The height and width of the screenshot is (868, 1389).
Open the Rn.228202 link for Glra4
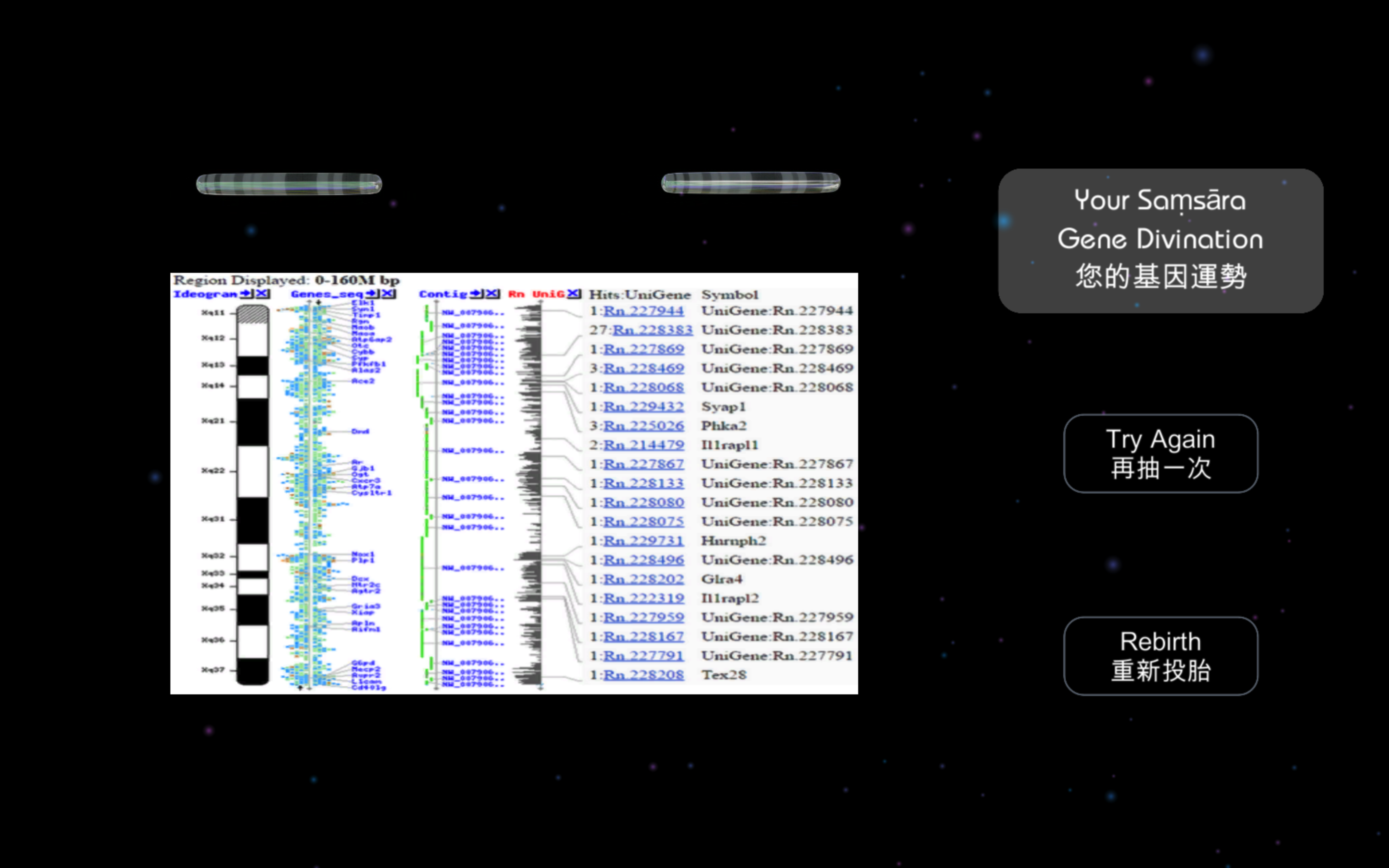[643, 579]
